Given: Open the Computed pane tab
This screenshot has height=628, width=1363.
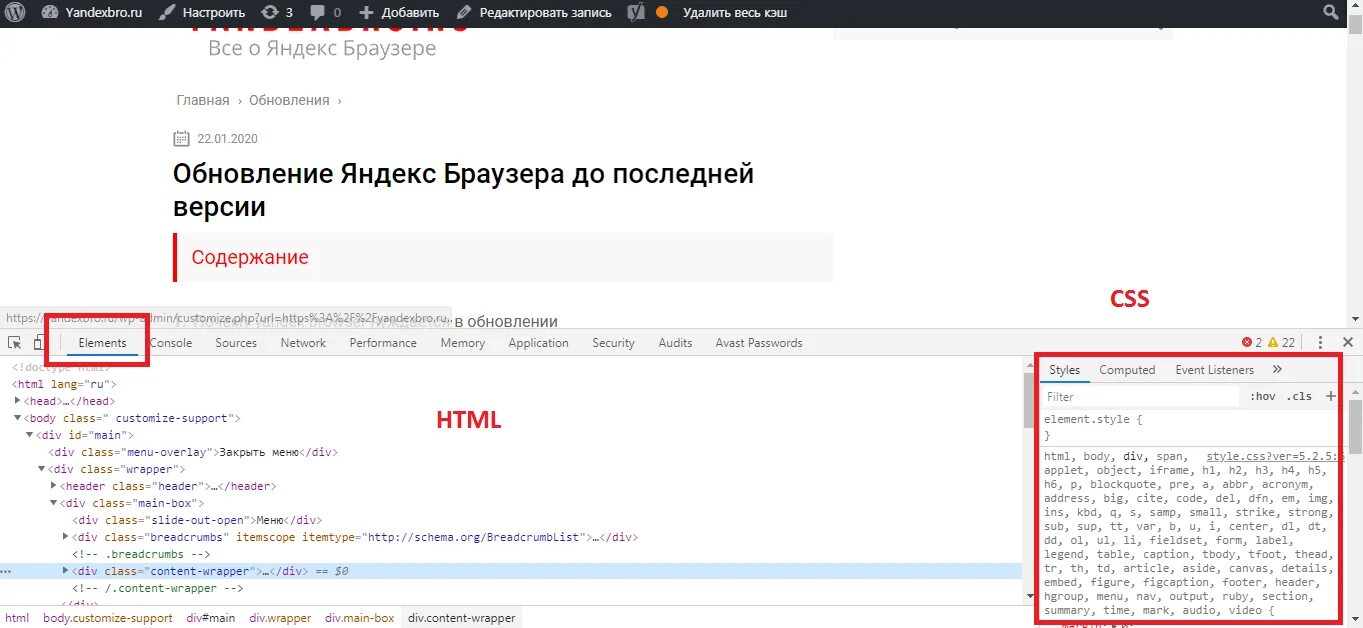Looking at the screenshot, I should 1127,370.
